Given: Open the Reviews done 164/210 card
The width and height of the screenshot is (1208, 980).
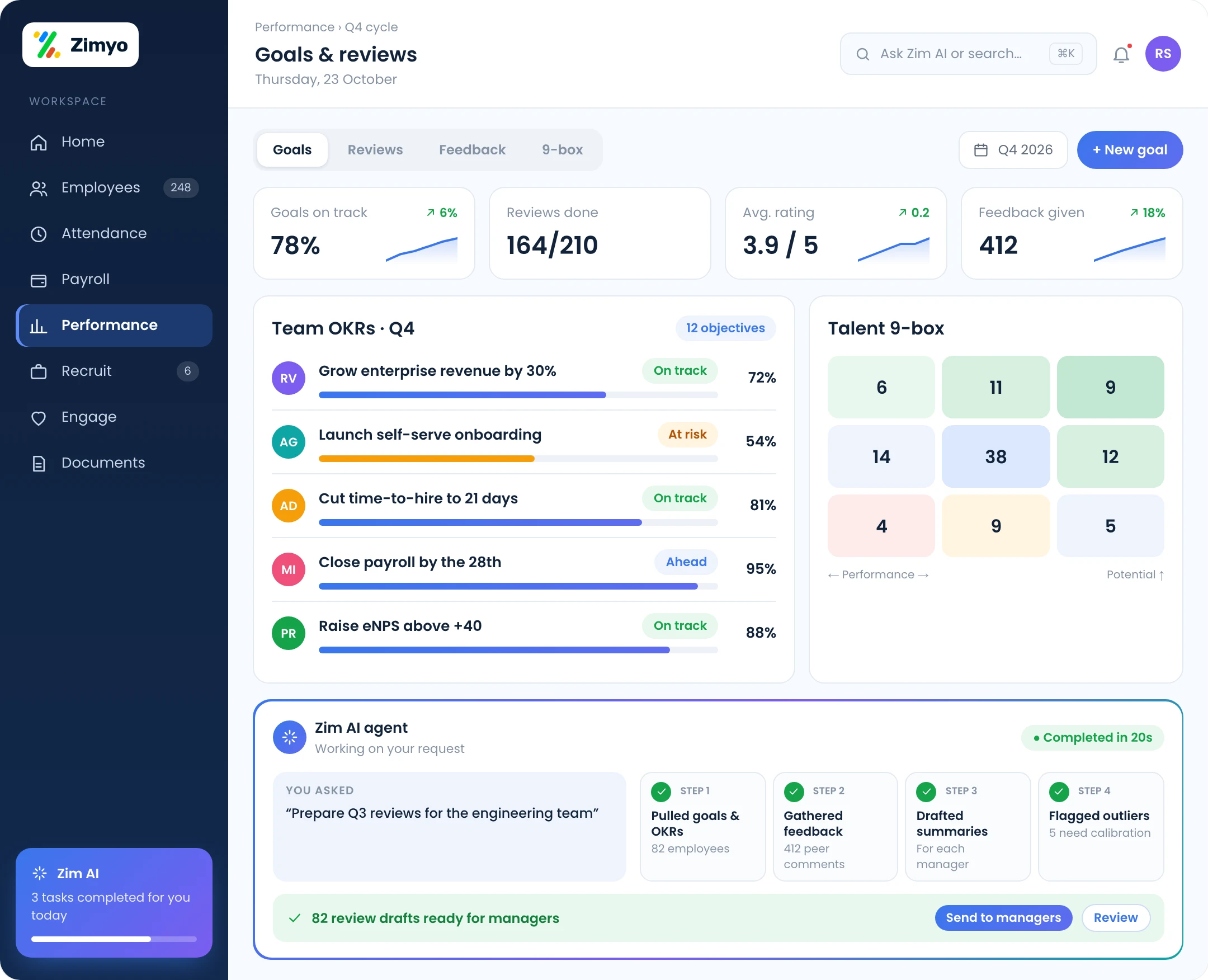Looking at the screenshot, I should (x=600, y=233).
